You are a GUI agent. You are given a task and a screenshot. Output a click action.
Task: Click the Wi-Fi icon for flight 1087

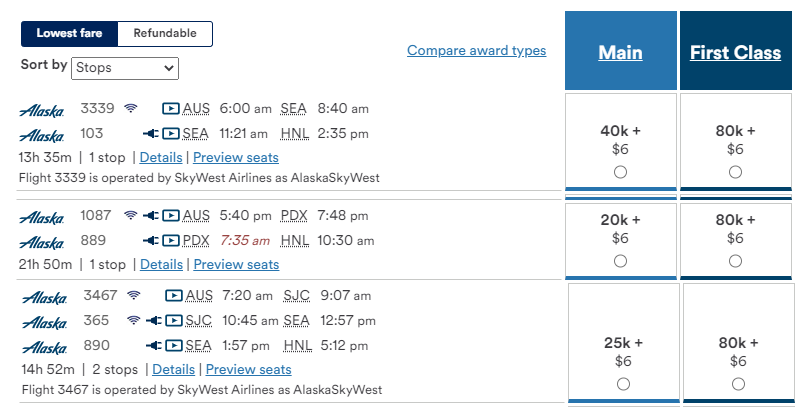[131, 215]
